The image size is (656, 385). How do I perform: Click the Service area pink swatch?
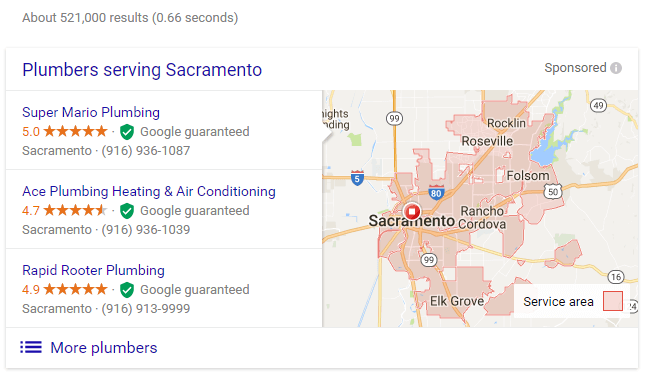(x=613, y=301)
